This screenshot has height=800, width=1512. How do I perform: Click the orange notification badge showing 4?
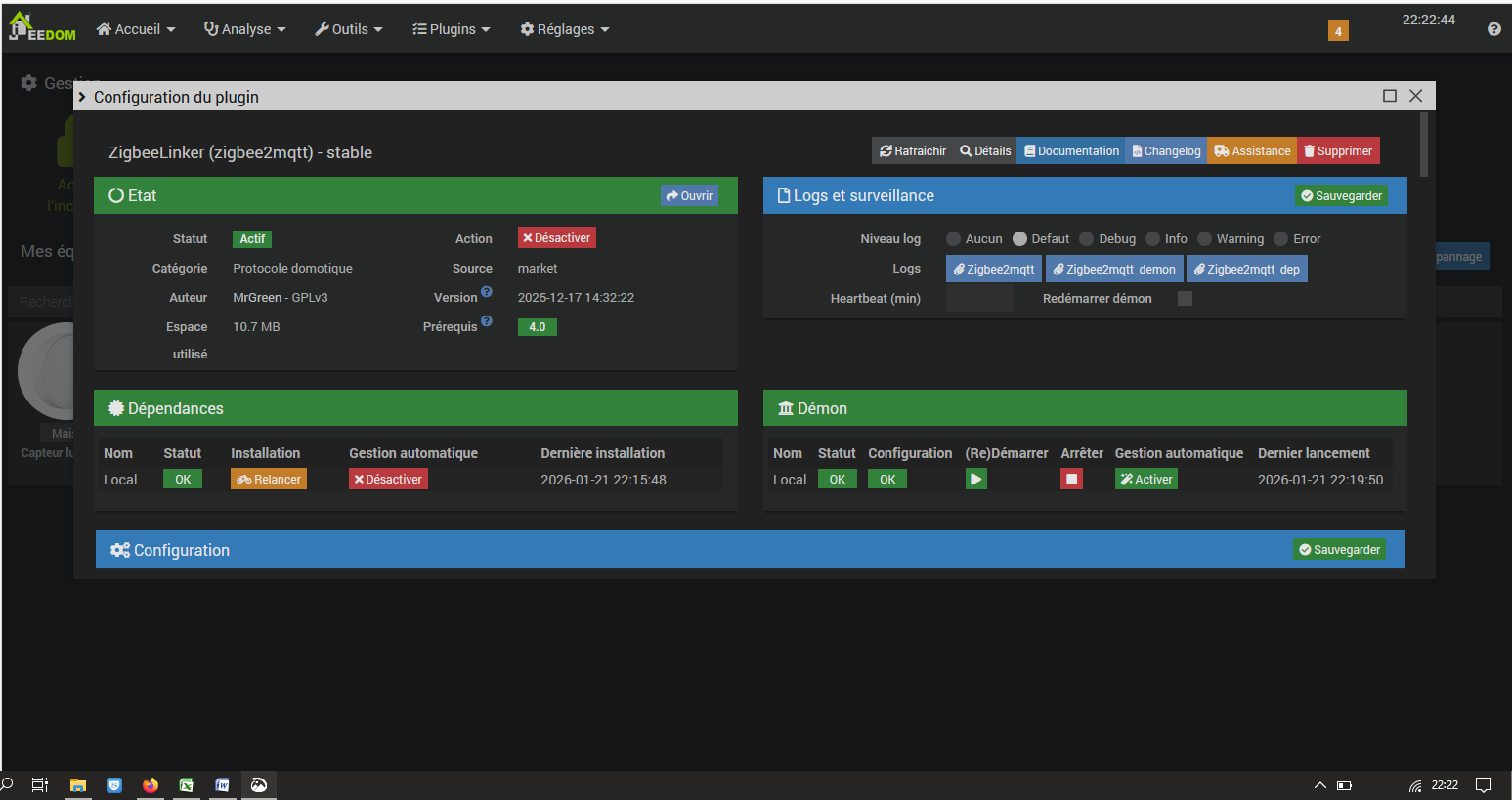point(1338,30)
